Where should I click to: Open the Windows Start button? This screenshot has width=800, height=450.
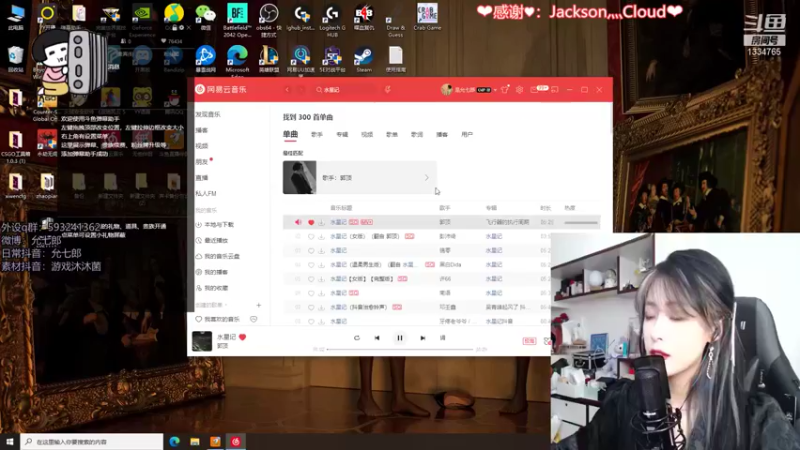coord(10,442)
